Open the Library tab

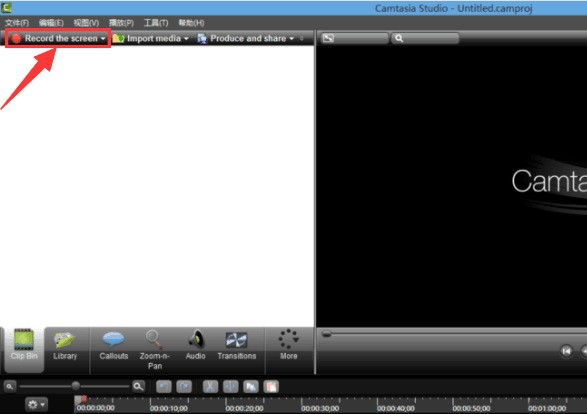[65, 345]
